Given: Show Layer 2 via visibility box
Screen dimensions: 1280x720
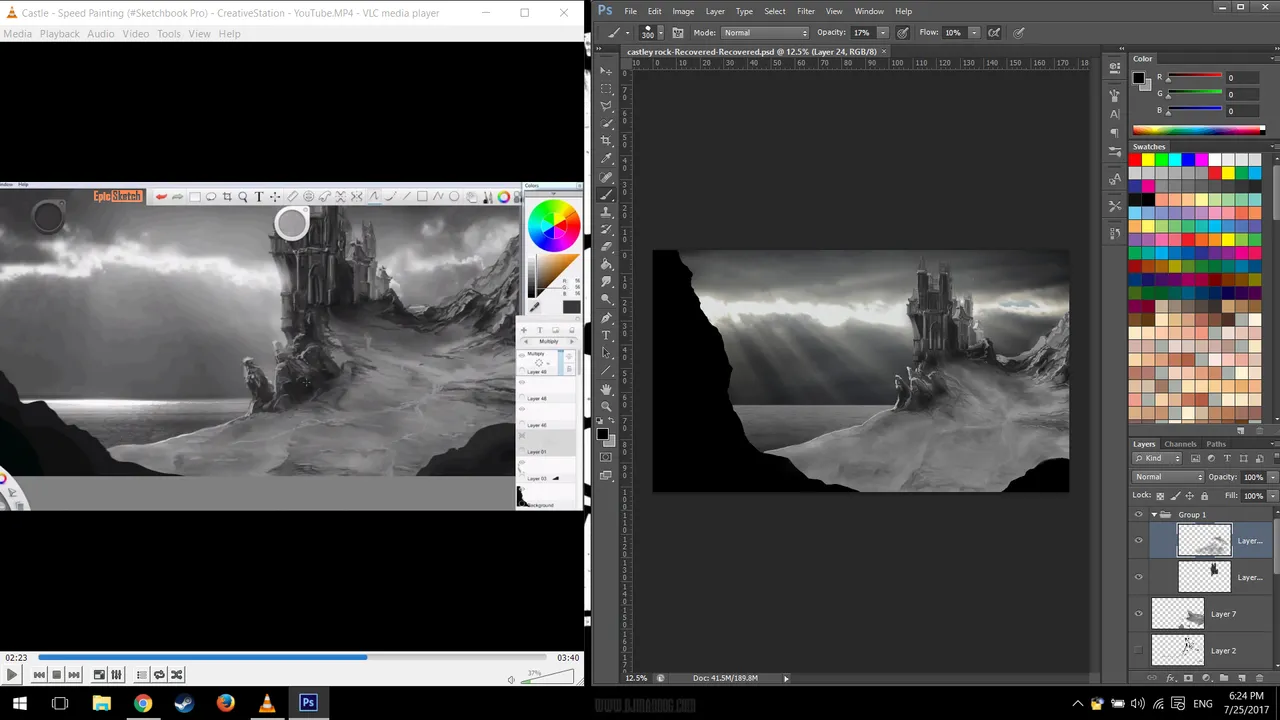Looking at the screenshot, I should click(1138, 650).
